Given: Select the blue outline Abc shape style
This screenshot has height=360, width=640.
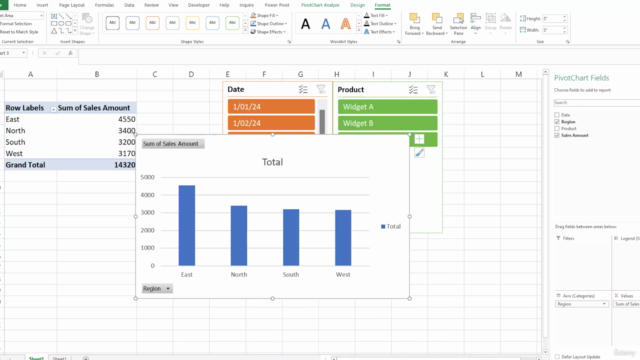Looking at the screenshot, I should 133,23.
